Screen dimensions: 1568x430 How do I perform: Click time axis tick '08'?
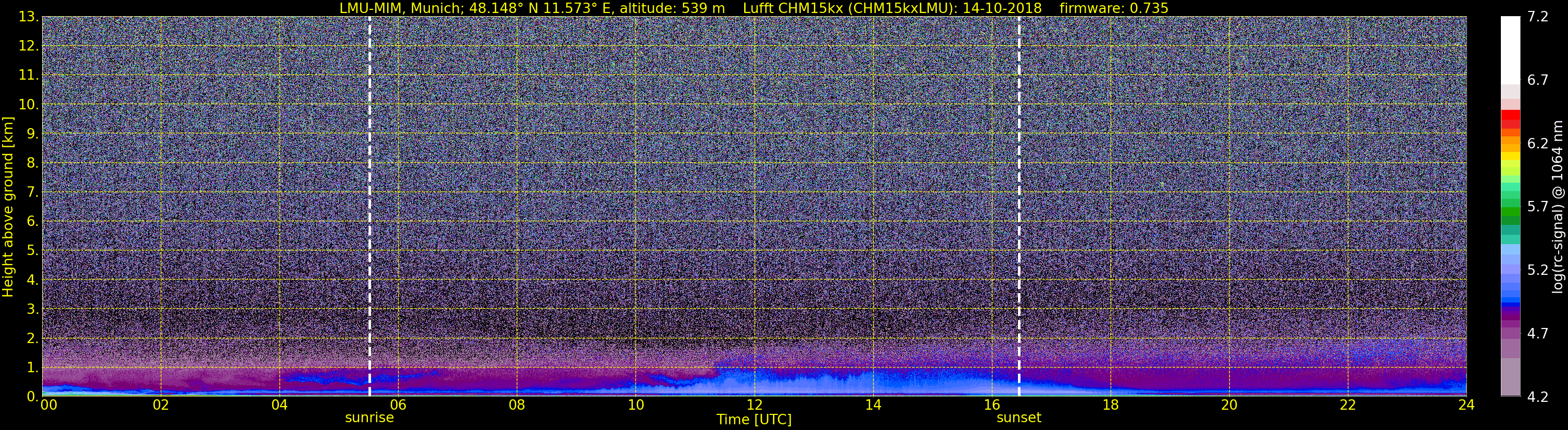click(517, 405)
